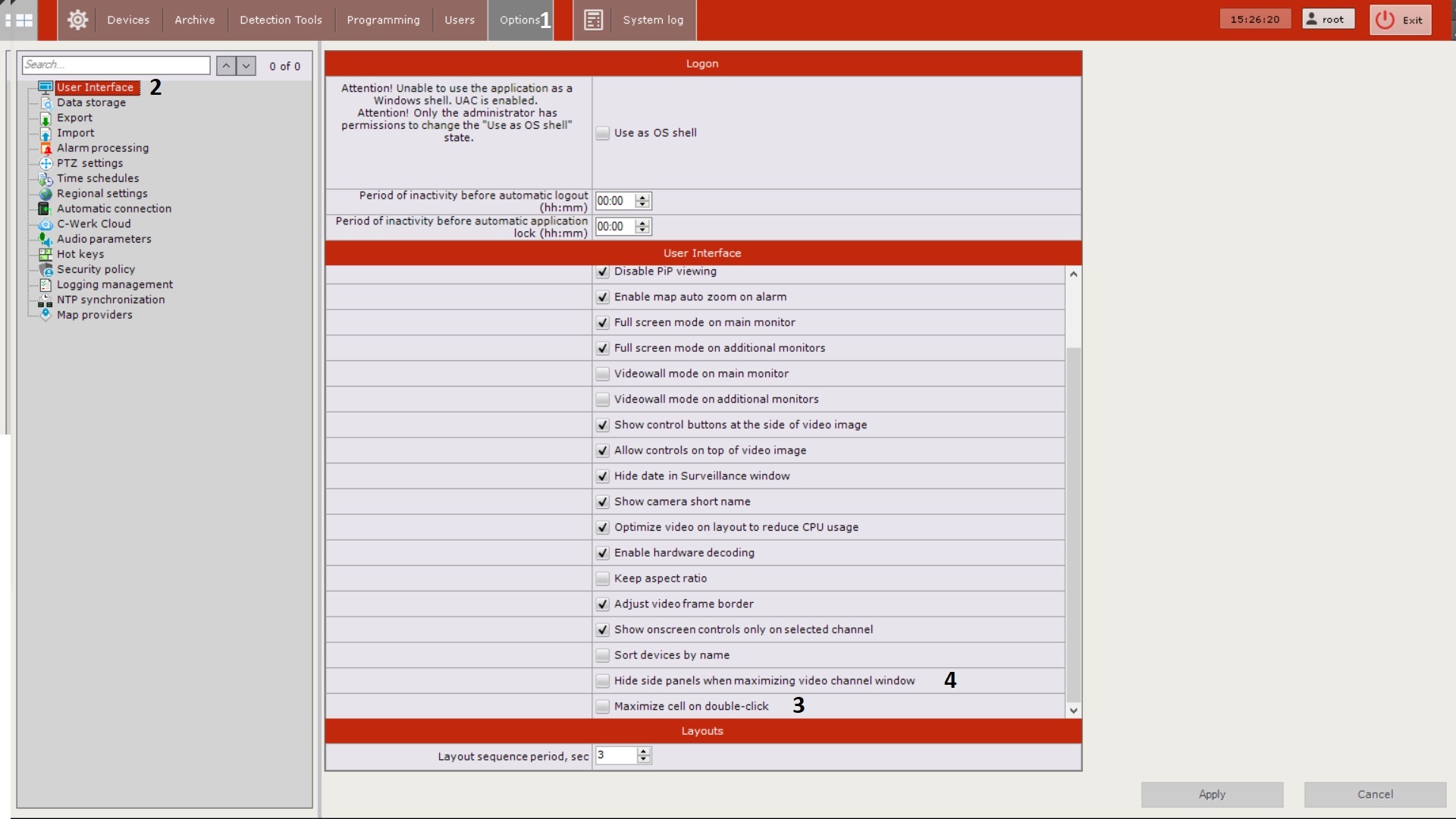Image resolution: width=1456 pixels, height=819 pixels.
Task: Click the Hot keys icon in sidebar
Action: (x=45, y=255)
